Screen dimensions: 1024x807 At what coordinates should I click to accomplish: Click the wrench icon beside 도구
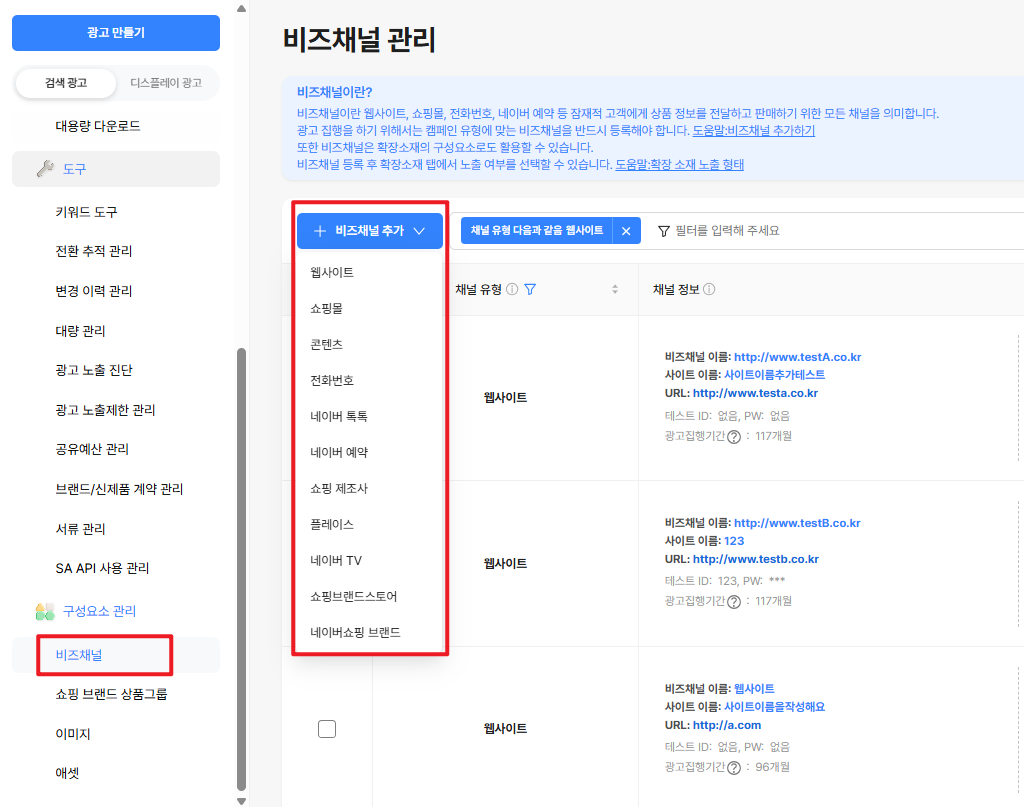45,169
